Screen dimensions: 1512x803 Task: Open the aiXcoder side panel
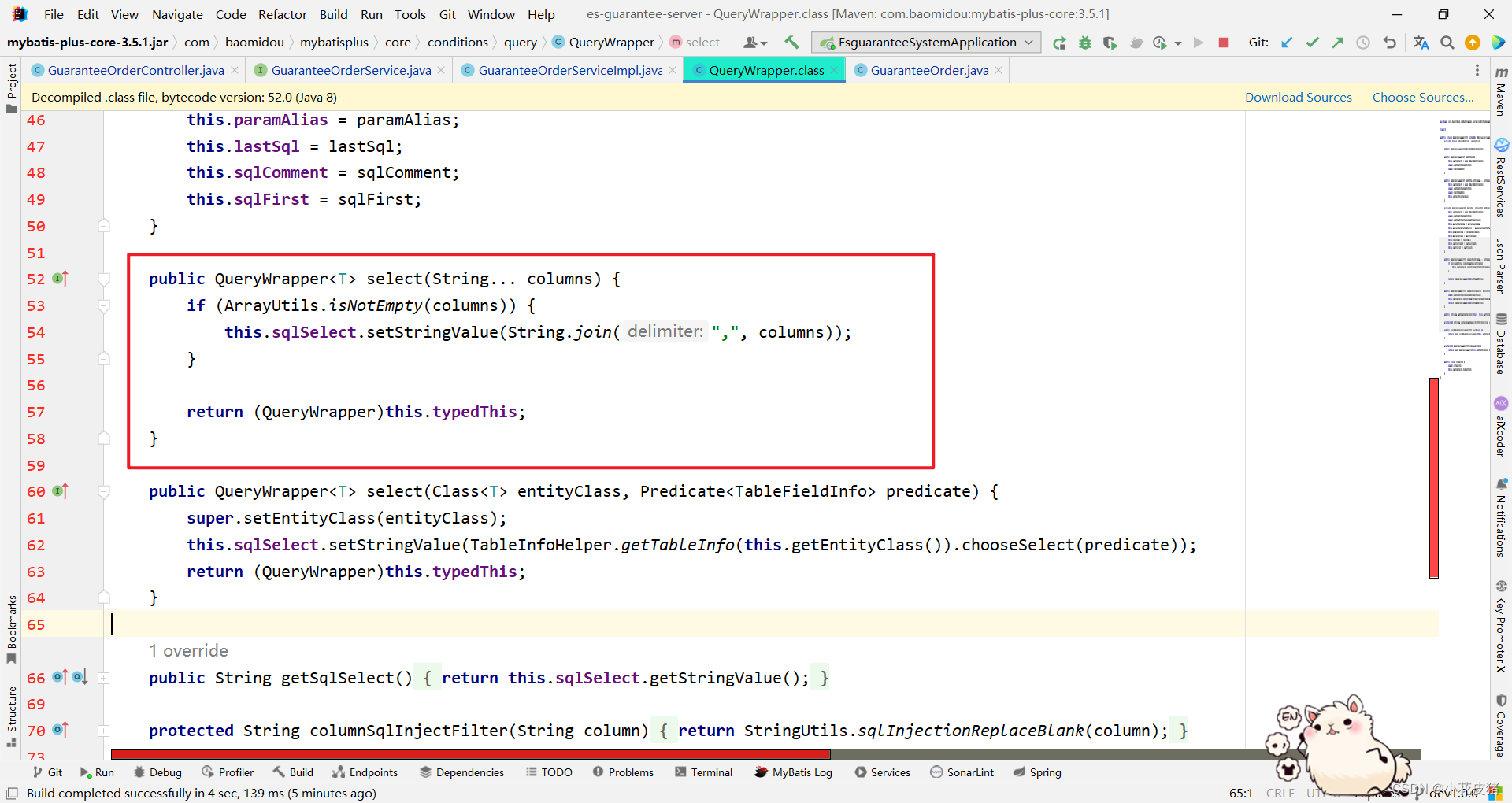click(x=1501, y=427)
